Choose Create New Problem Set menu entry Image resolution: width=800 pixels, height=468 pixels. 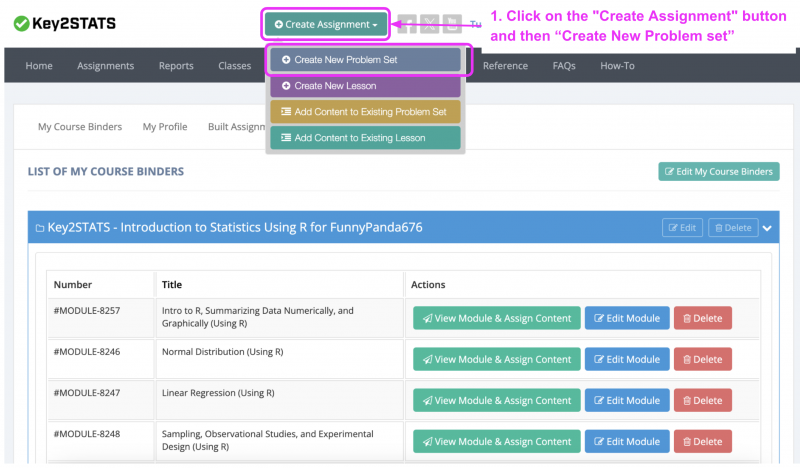click(x=365, y=60)
